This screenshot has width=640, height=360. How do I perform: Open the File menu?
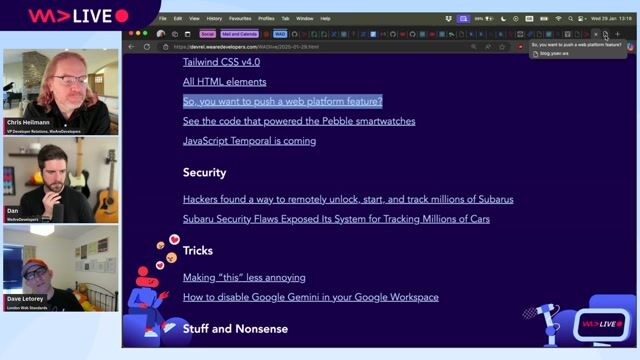[x=162, y=19]
